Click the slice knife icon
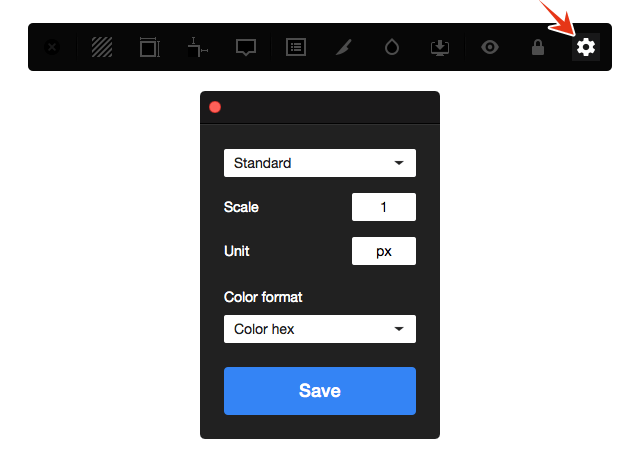 (343, 47)
